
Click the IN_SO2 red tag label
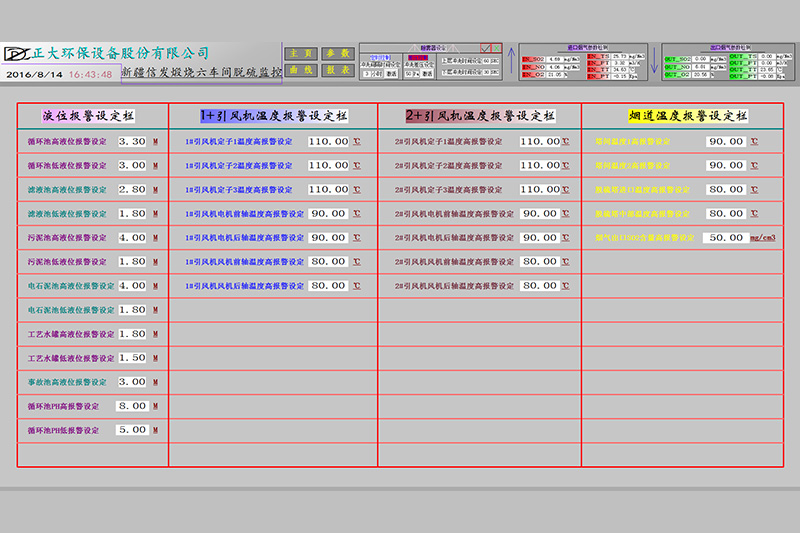click(534, 59)
